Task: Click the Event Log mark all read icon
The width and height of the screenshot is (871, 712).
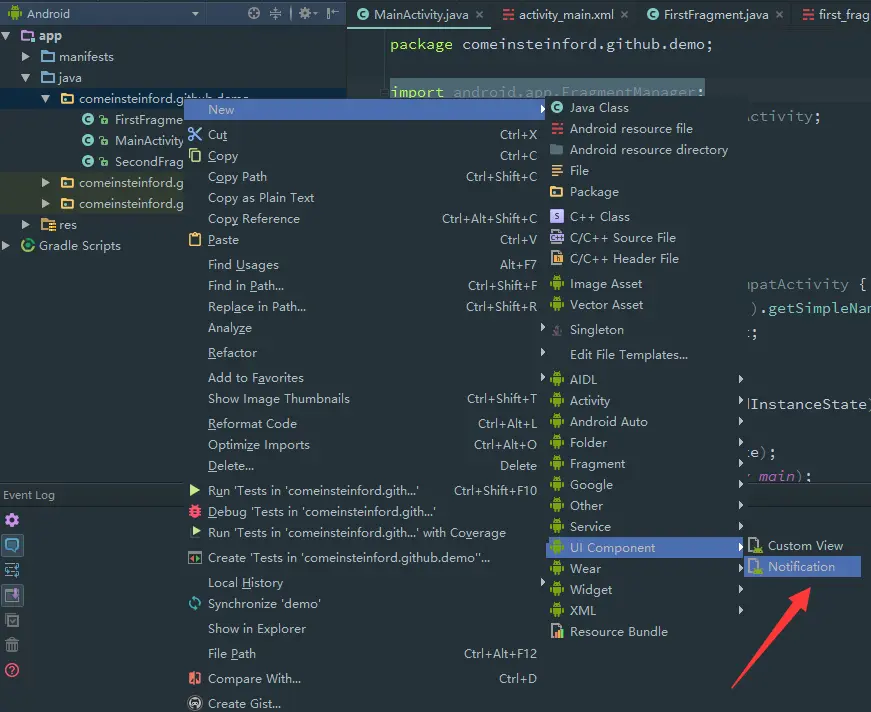Action: click(x=12, y=620)
